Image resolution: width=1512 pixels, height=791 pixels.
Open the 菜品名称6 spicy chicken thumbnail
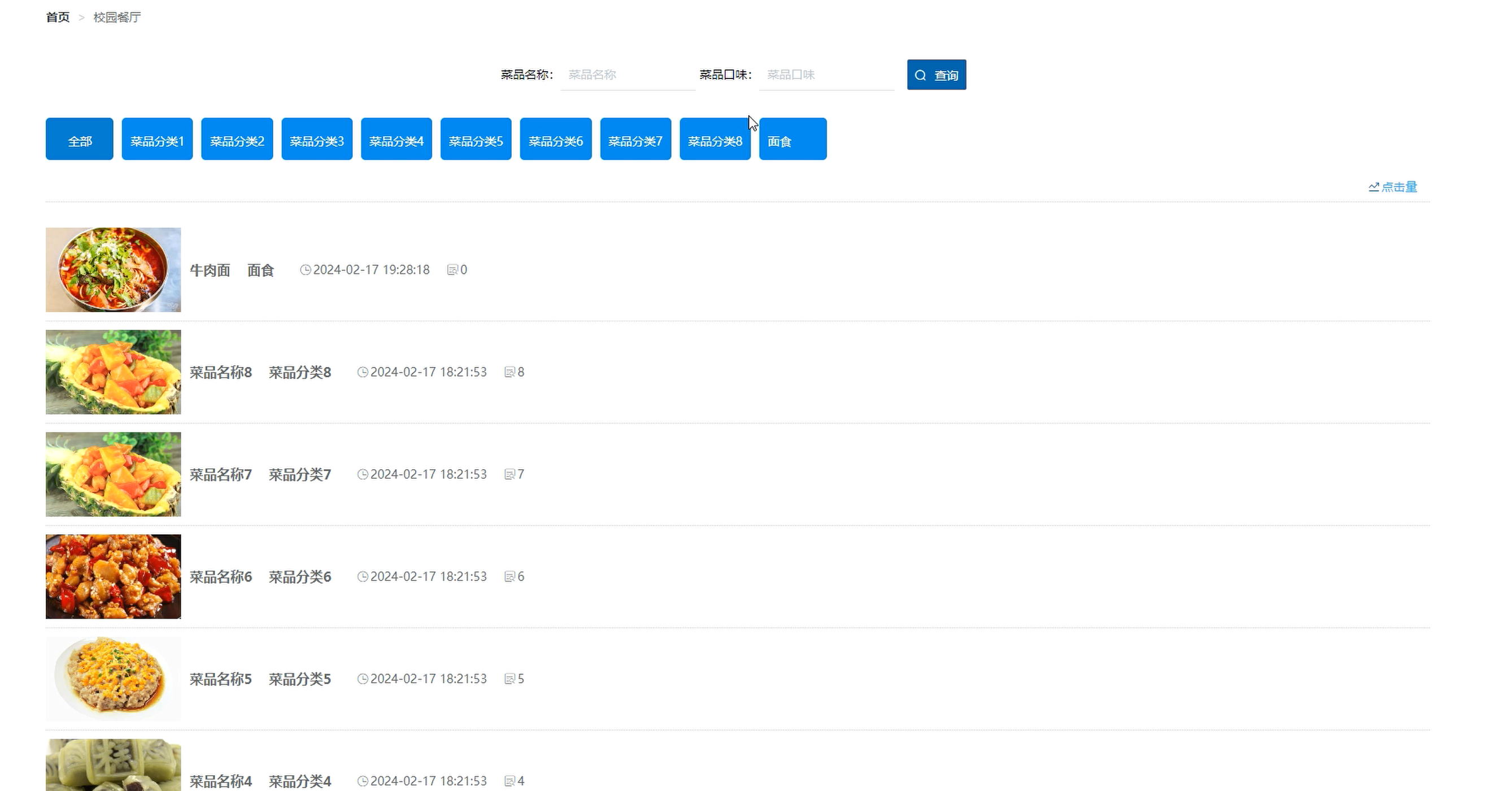click(x=114, y=576)
